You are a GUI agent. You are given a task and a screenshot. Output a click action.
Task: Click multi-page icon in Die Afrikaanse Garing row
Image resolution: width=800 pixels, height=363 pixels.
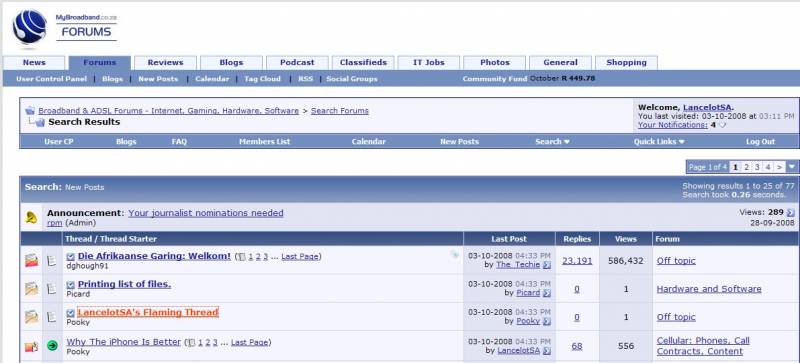click(x=242, y=257)
